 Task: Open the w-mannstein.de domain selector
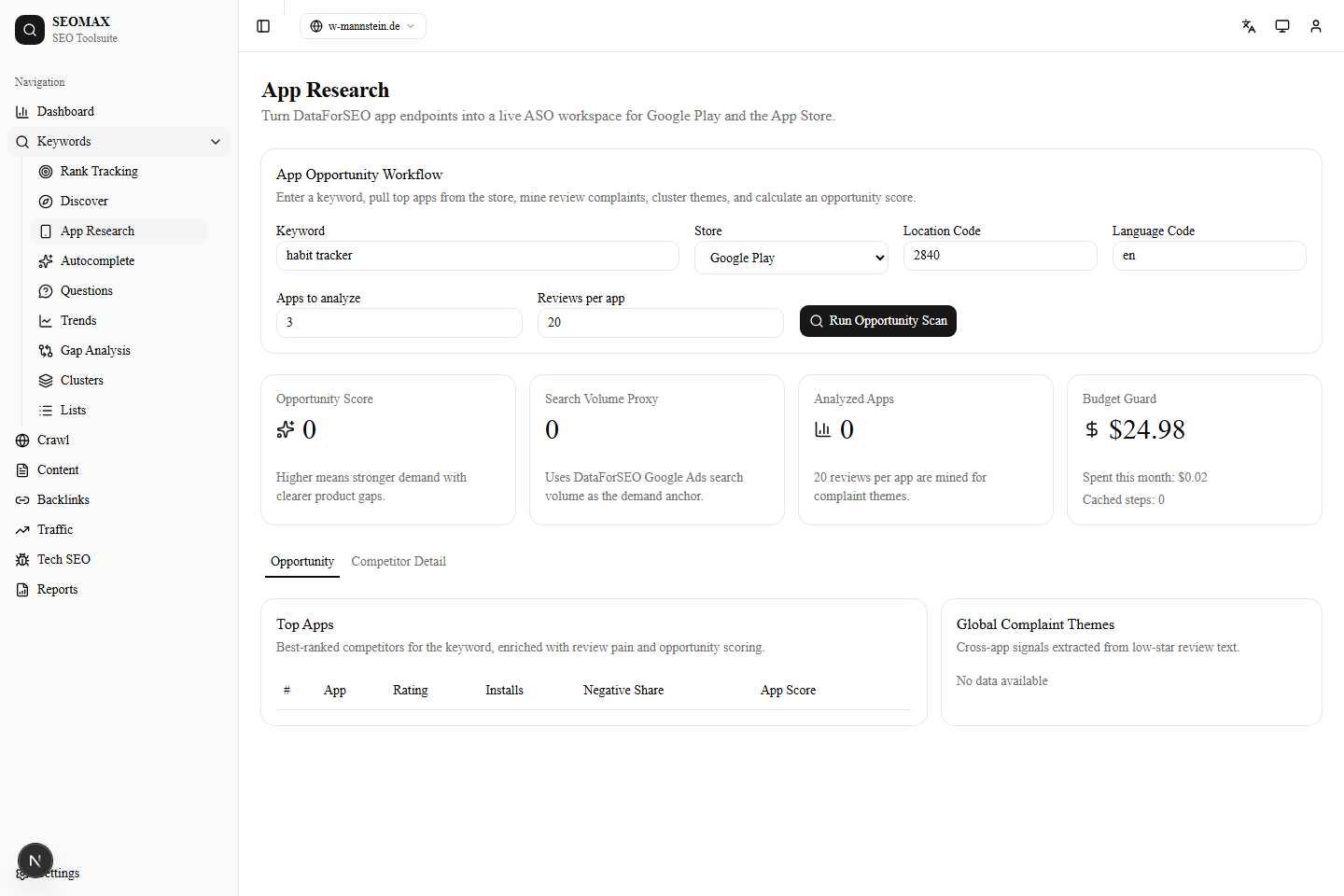pos(363,26)
